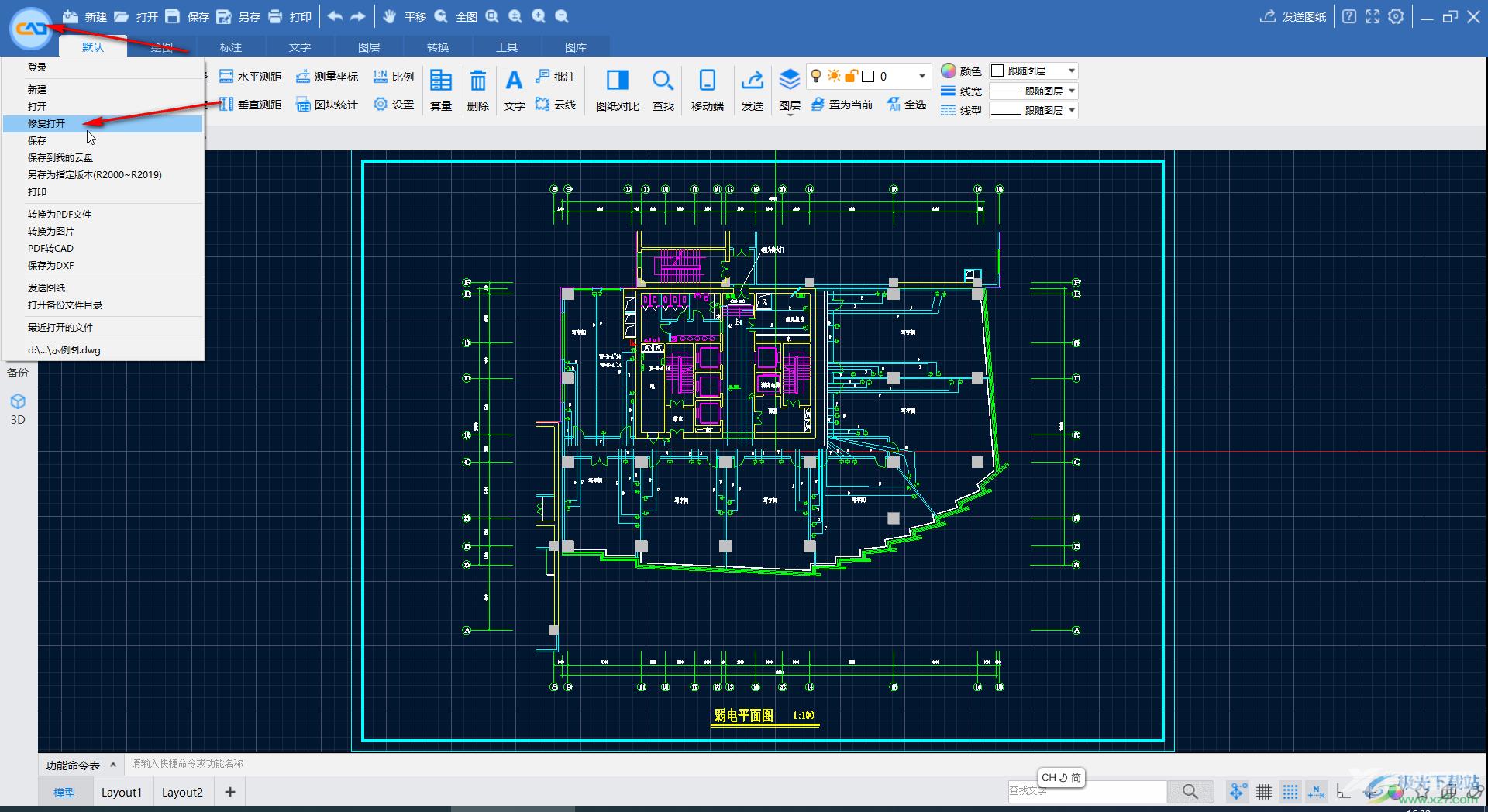Switch to the Layout1 sheet tab

click(x=122, y=792)
